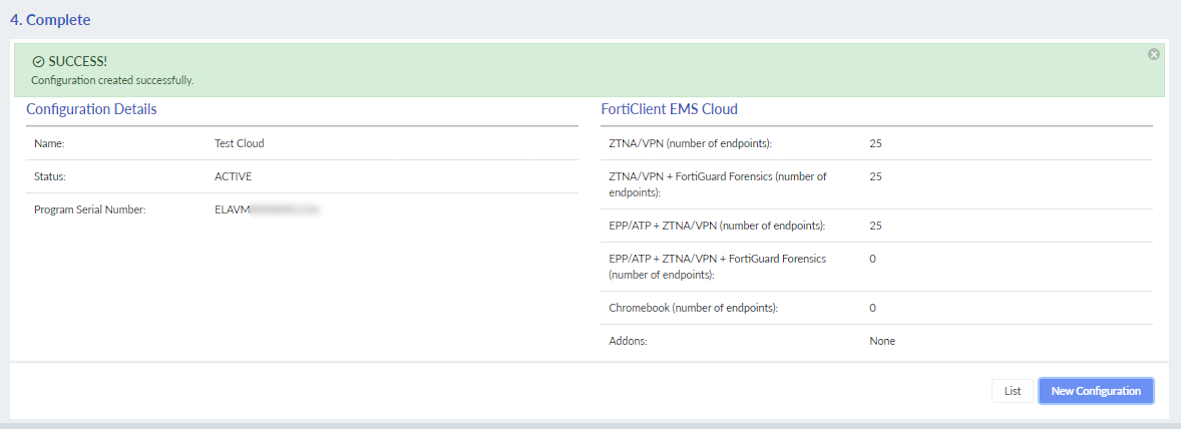Select the ELAVM program serial number
This screenshot has height=429, width=1181.
tap(265, 209)
